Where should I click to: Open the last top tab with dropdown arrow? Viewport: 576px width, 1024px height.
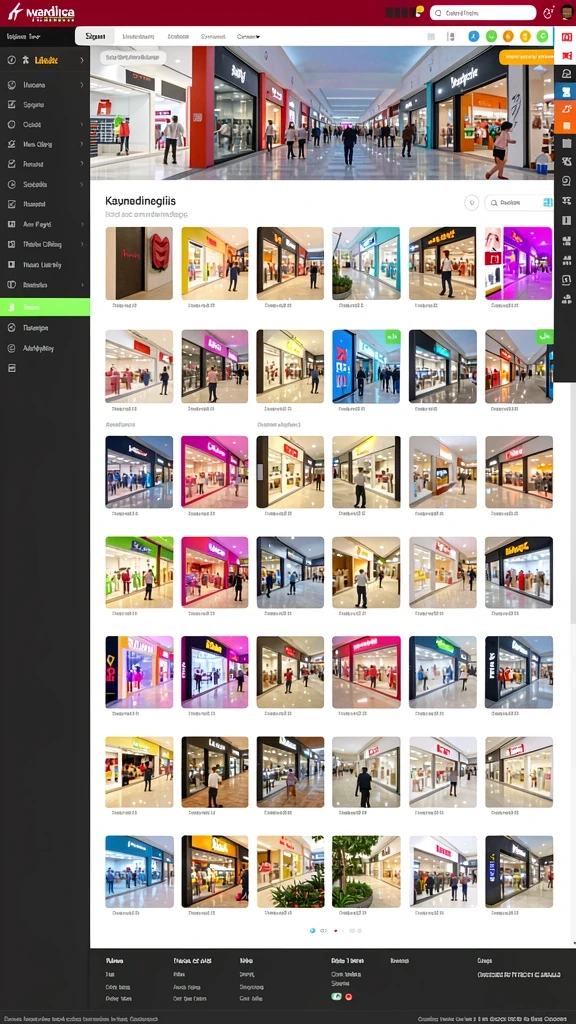coord(248,37)
